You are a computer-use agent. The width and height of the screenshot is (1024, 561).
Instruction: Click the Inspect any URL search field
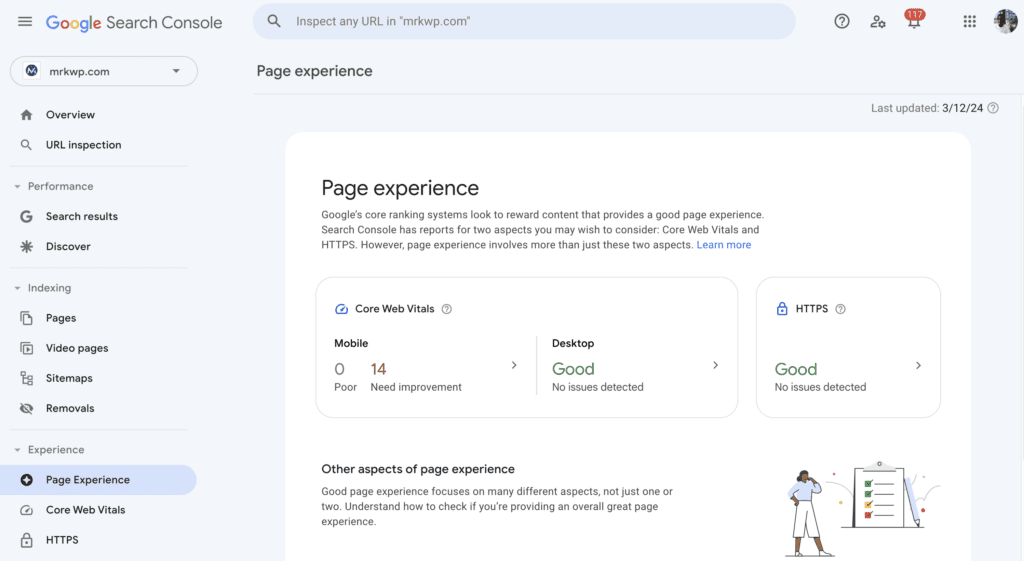524,22
